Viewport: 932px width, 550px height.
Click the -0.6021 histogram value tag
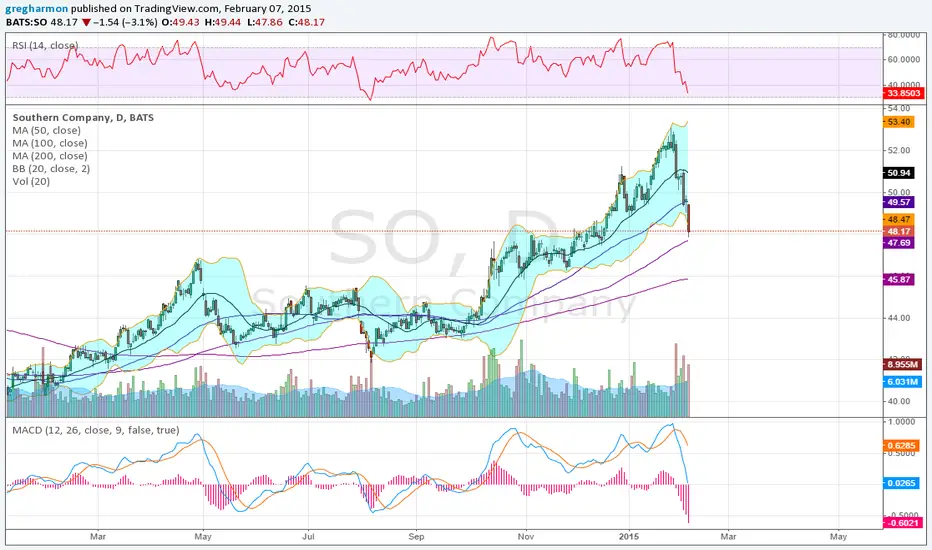(903, 523)
